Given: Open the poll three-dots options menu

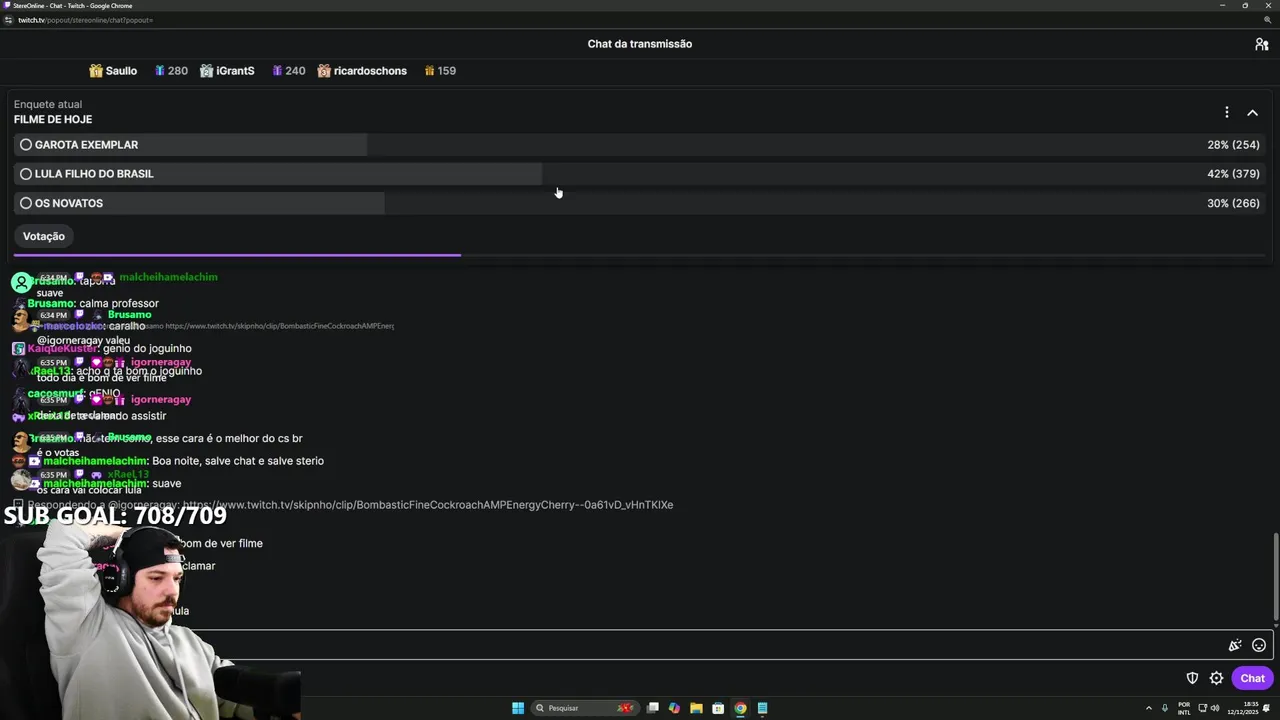Looking at the screenshot, I should click(x=1226, y=112).
